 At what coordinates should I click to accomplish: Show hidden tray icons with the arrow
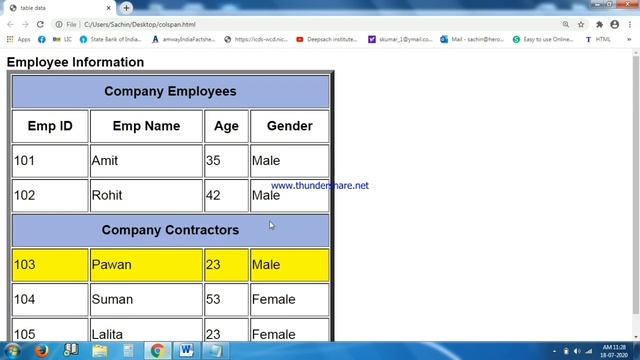point(554,351)
